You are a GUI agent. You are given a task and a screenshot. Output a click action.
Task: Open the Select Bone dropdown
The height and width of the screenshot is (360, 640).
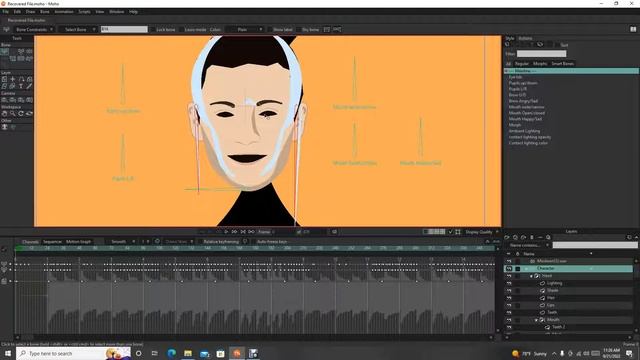tap(78, 30)
